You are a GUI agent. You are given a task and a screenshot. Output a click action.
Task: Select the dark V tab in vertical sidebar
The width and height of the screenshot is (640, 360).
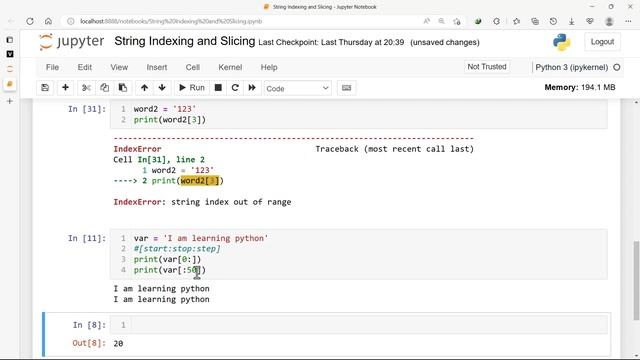(10, 54)
